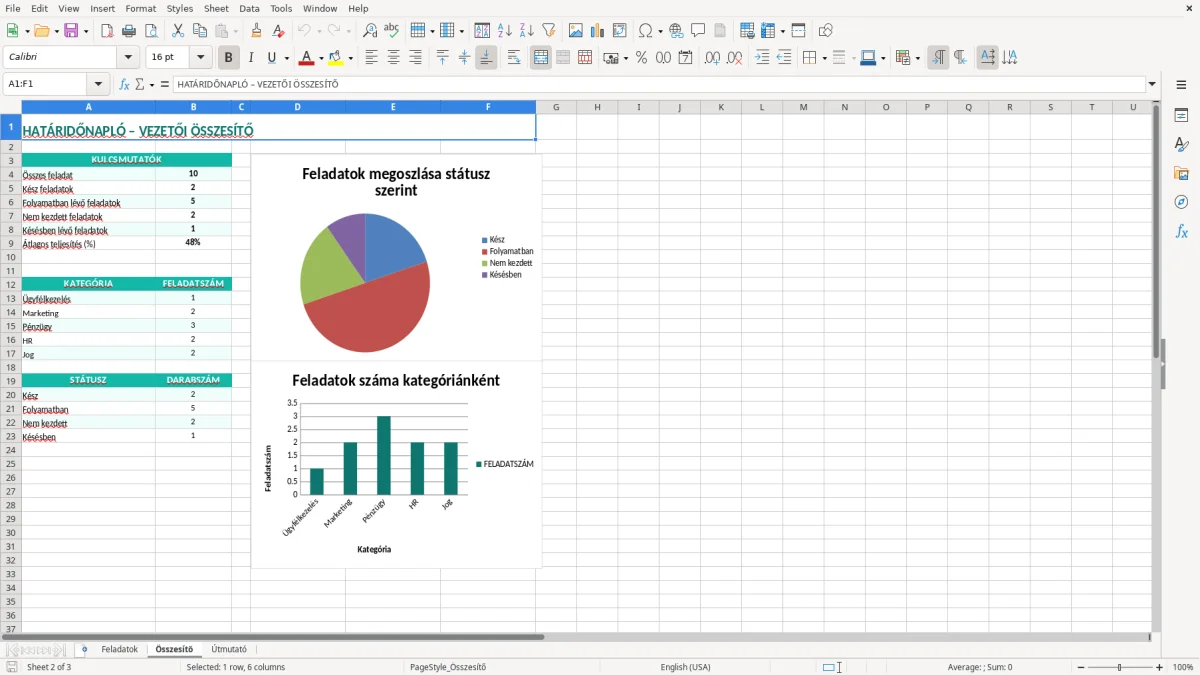This screenshot has width=1200, height=675.
Task: Sort ascending A to Z
Action: [x=504, y=31]
